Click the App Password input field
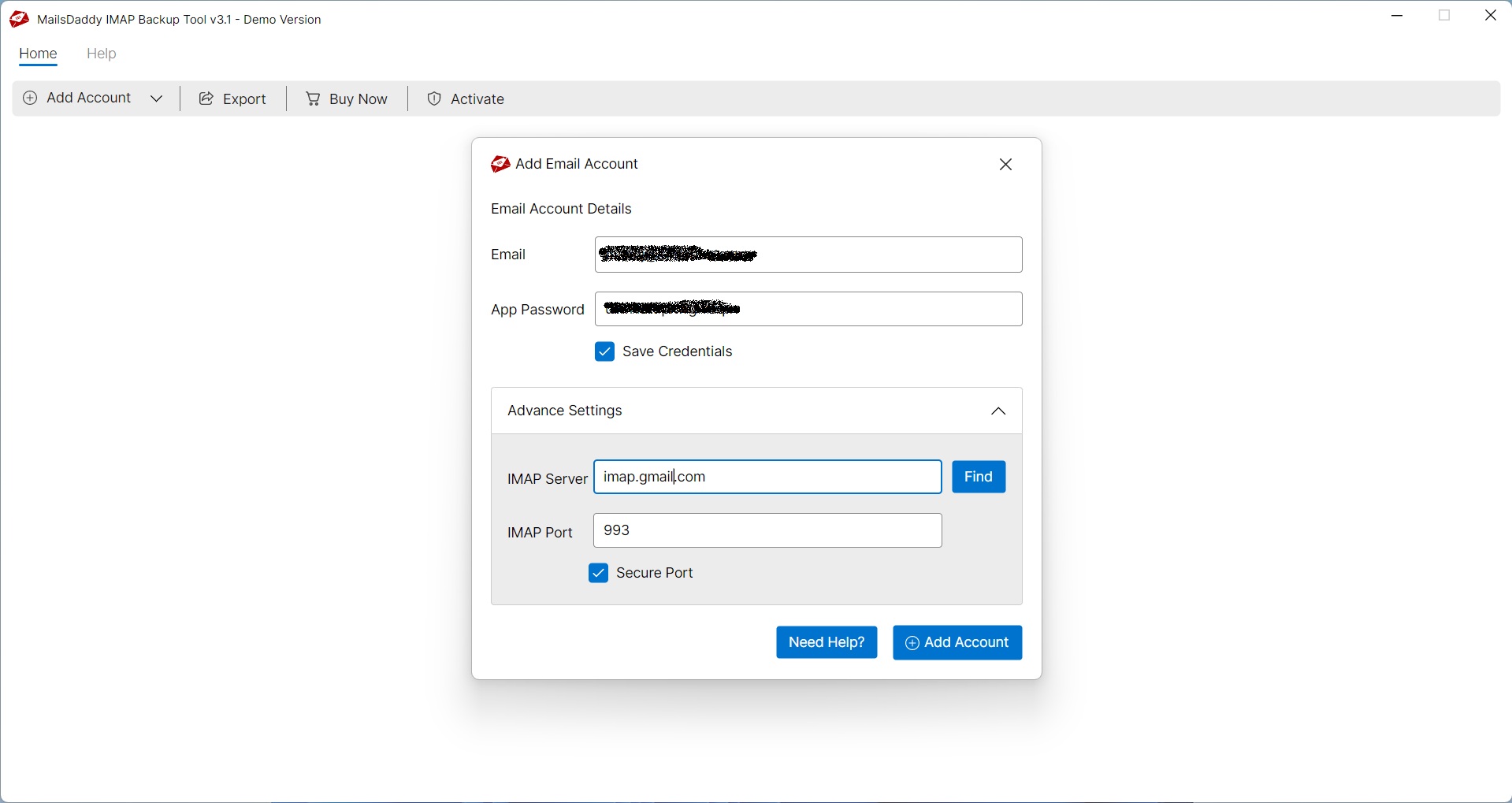The height and width of the screenshot is (803, 1512). (x=808, y=309)
